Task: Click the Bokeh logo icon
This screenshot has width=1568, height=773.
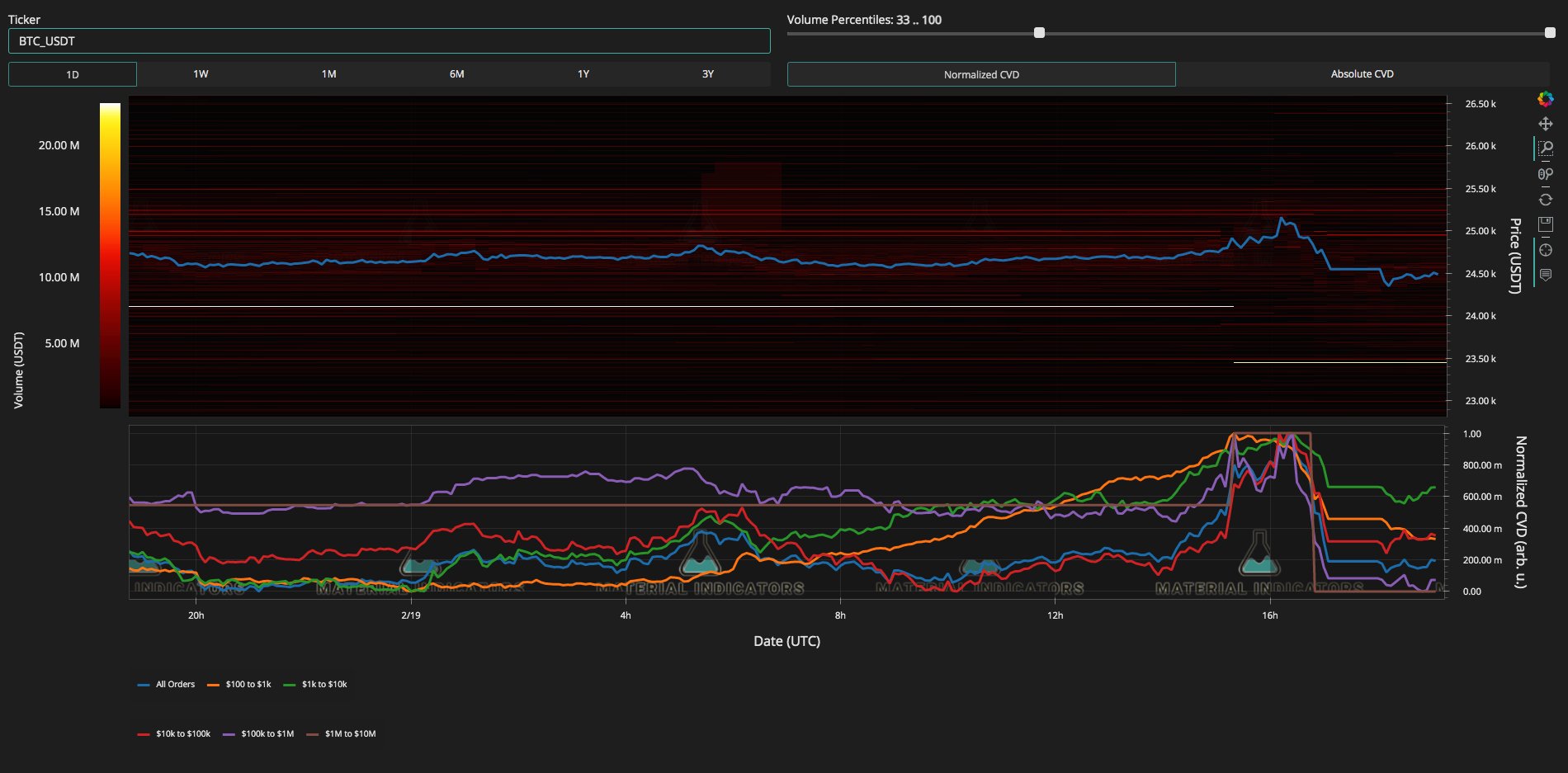Action: click(x=1545, y=99)
